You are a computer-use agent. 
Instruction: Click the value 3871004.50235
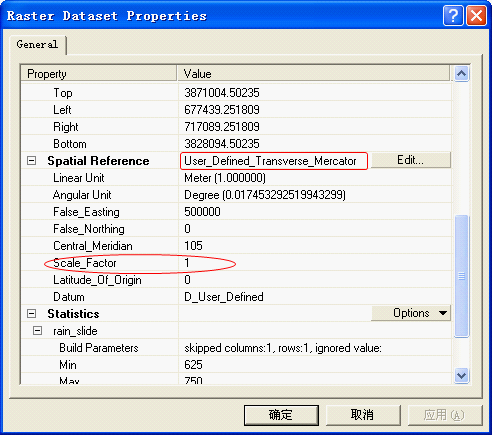point(222,93)
